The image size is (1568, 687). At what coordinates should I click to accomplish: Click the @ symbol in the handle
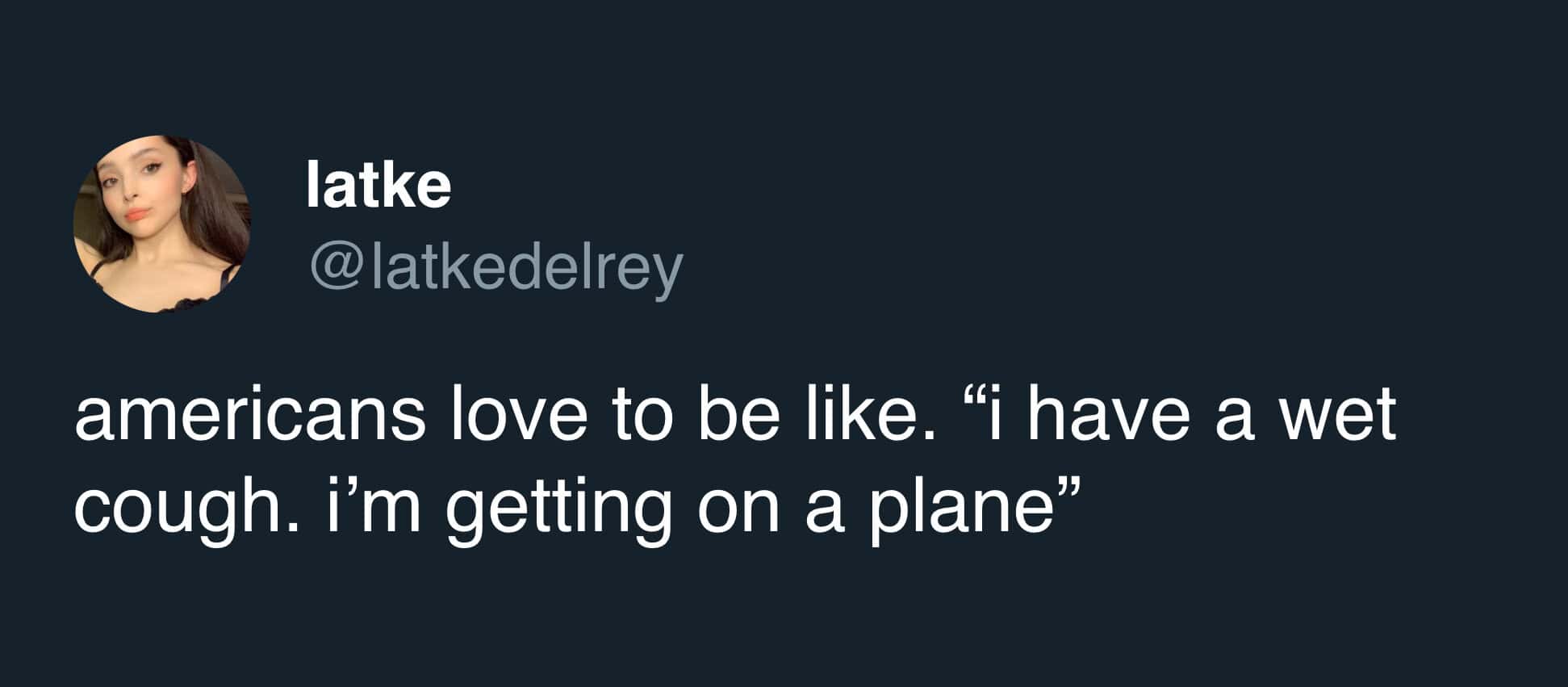(332, 269)
